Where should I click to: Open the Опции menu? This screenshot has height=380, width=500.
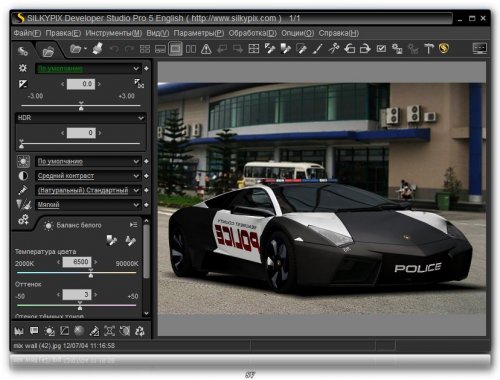point(297,33)
